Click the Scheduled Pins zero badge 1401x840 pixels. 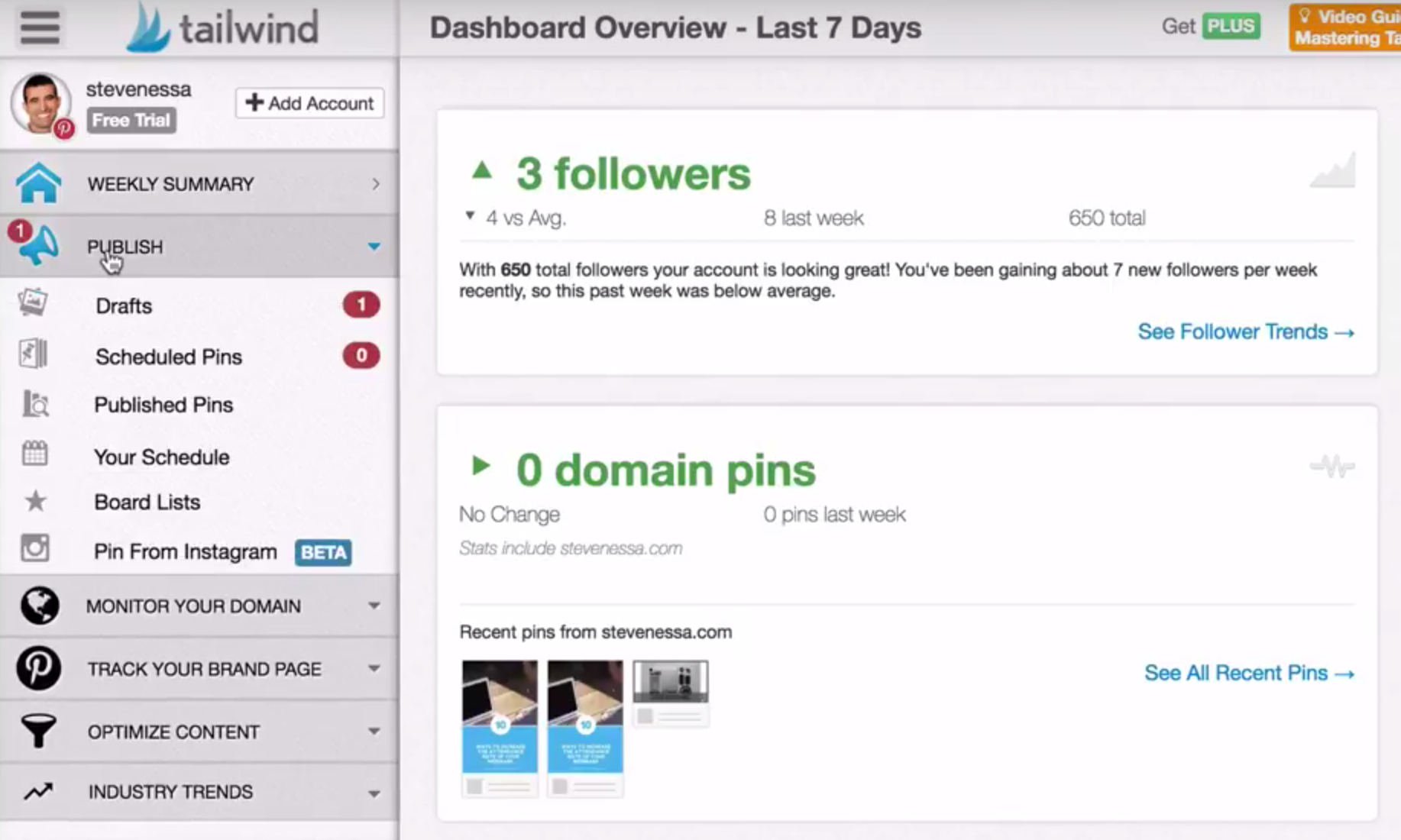pos(361,355)
